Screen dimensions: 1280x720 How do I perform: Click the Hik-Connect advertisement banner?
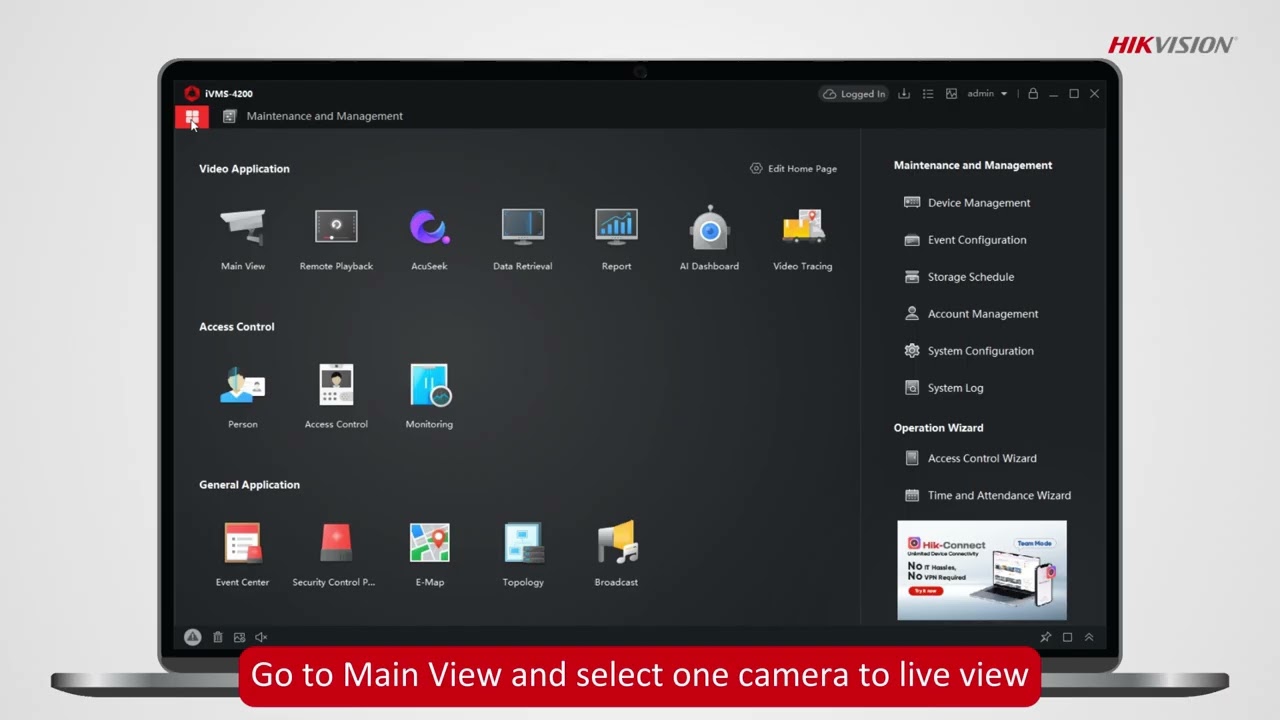(982, 570)
